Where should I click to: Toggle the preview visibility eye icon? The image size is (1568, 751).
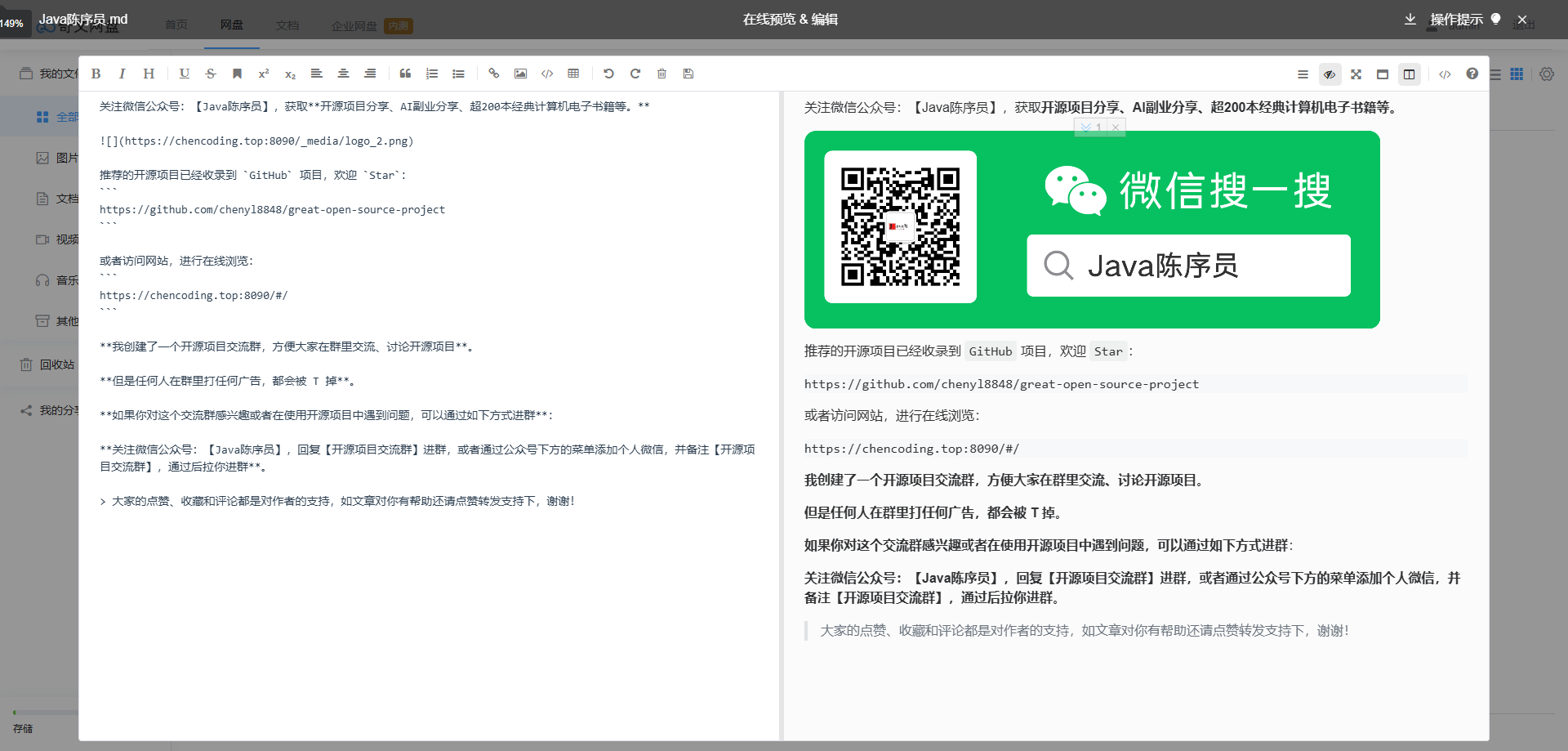[1330, 74]
